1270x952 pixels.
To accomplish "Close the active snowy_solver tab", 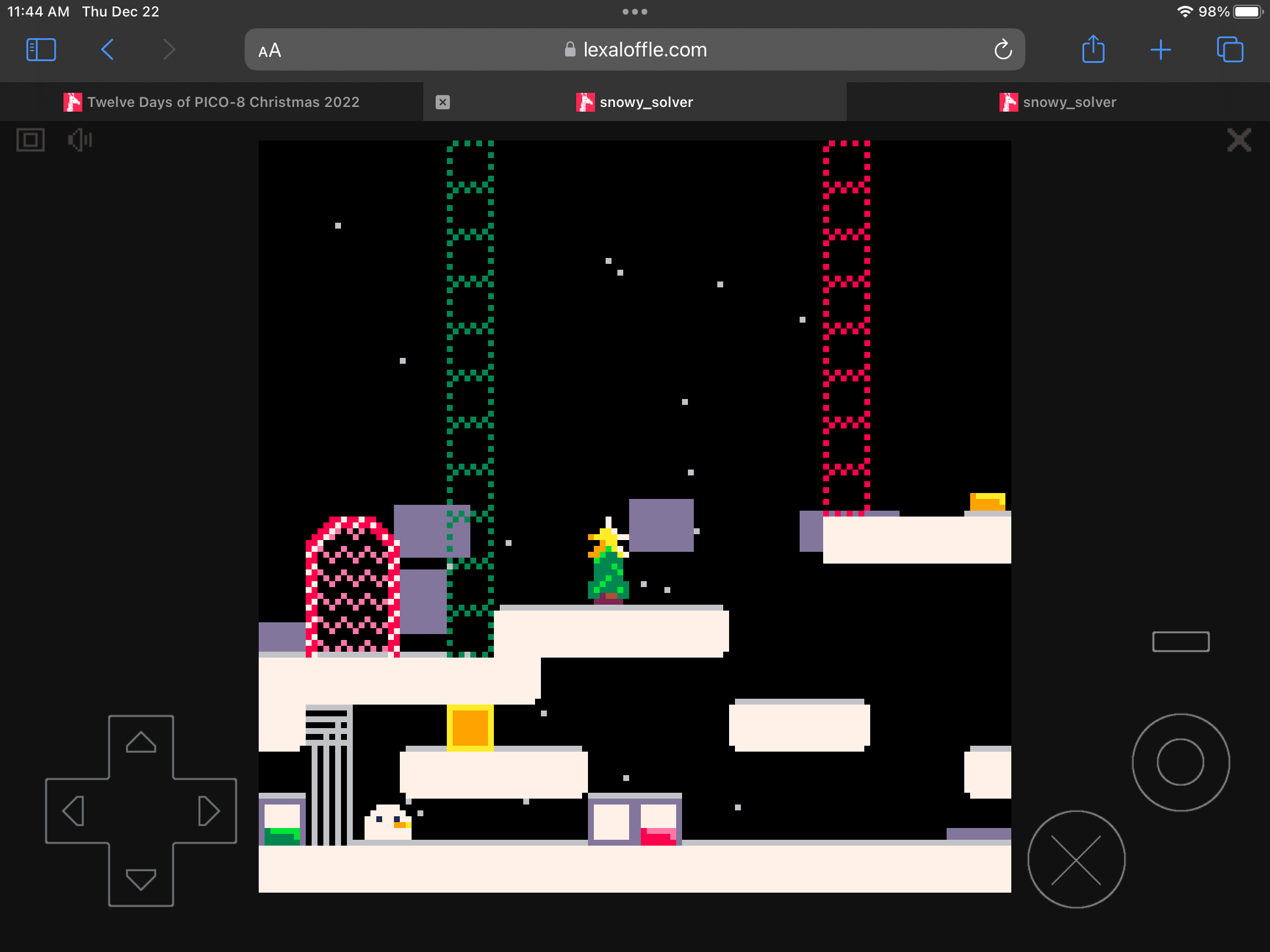I will click(443, 102).
